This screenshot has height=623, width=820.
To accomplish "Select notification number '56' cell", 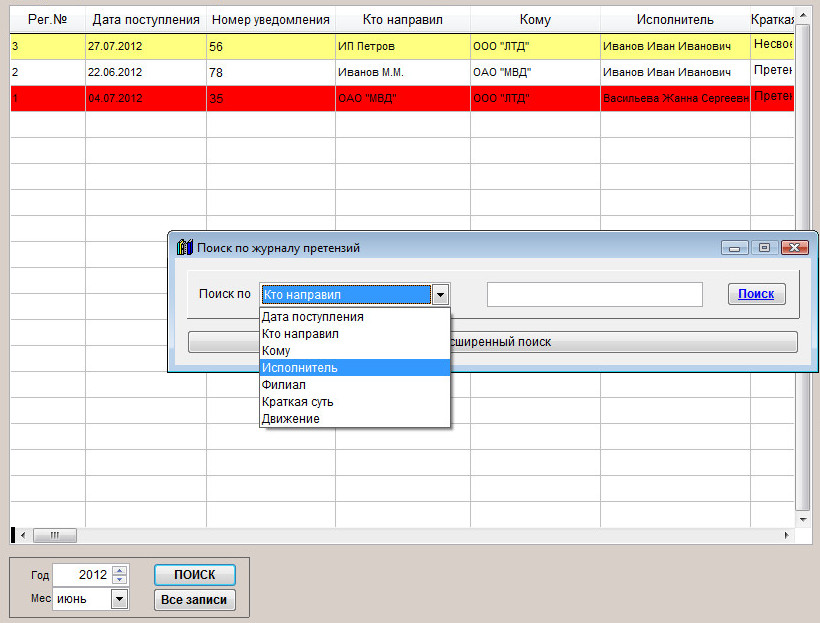I will click(271, 46).
